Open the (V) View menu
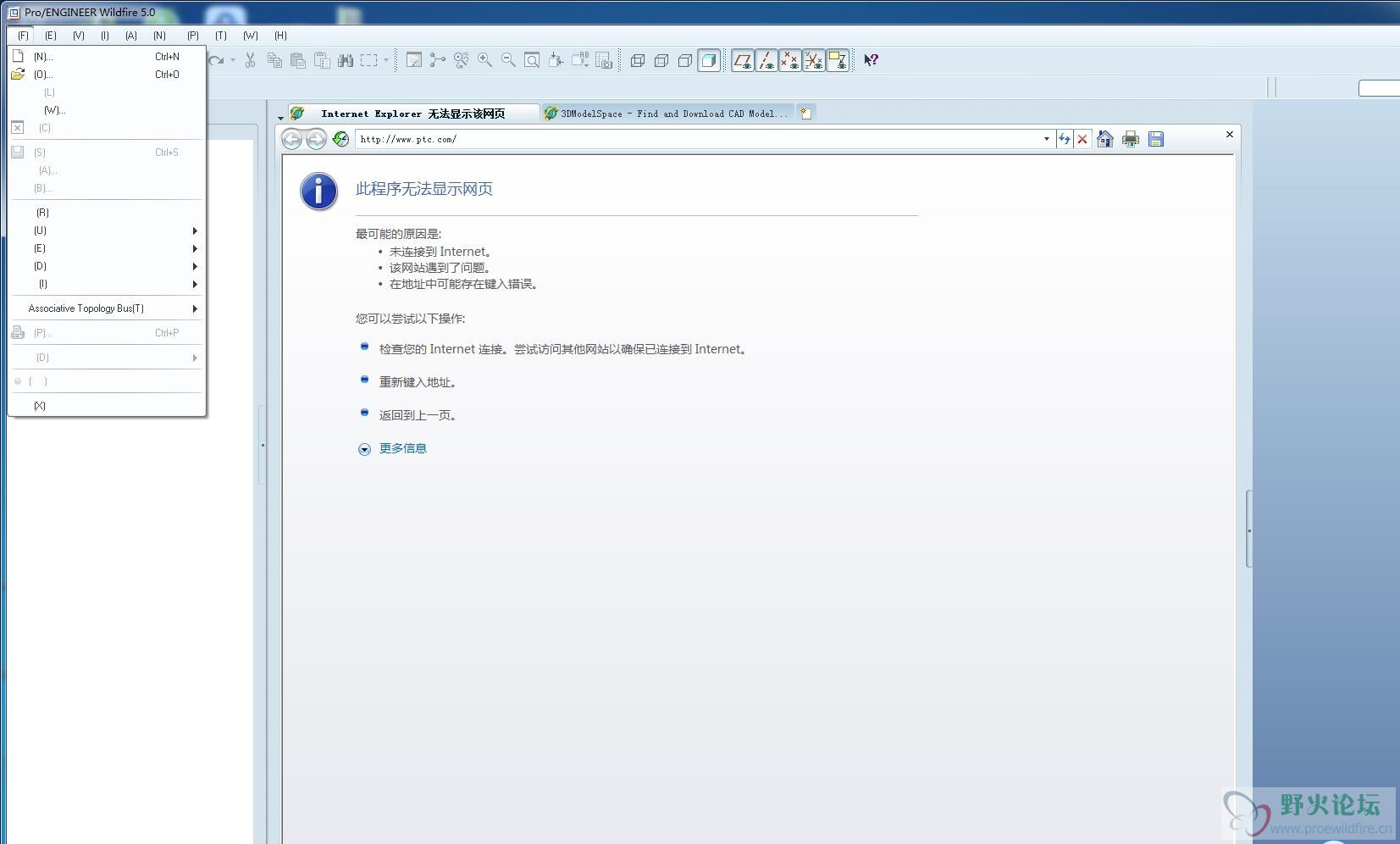 click(x=79, y=36)
